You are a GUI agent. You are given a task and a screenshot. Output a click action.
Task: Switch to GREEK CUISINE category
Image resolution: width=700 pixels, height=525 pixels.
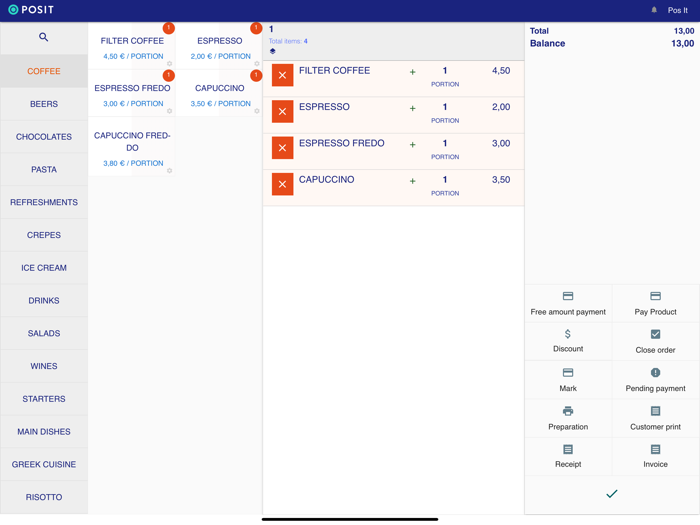point(44,464)
